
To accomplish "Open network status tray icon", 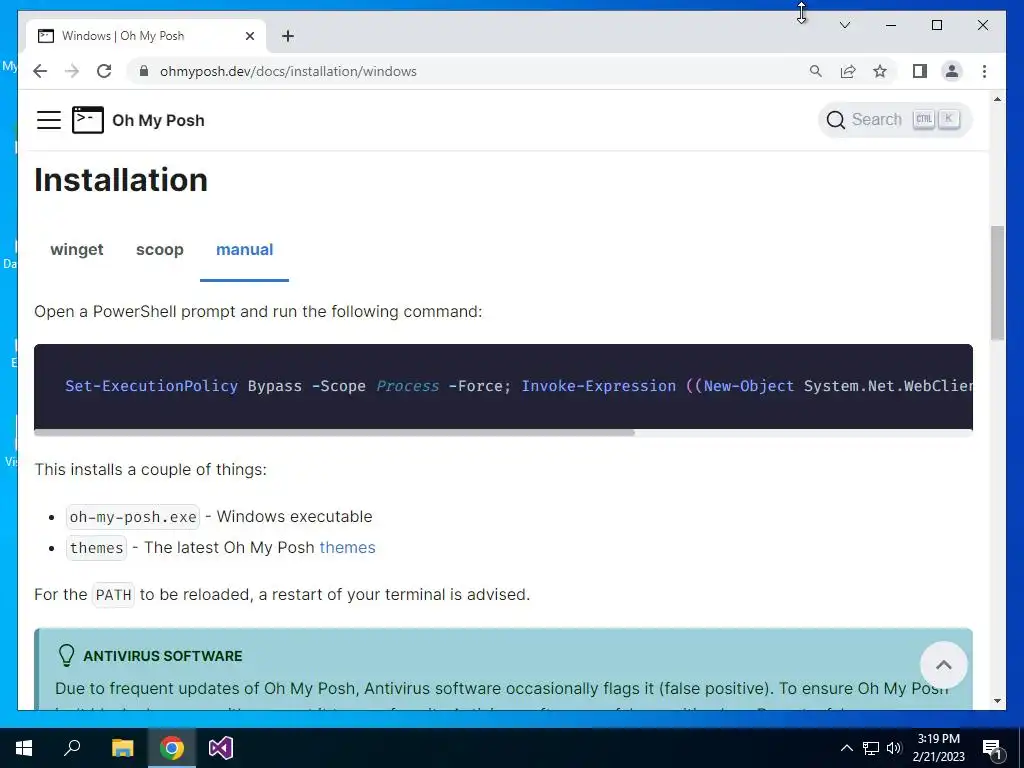I will click(x=871, y=748).
